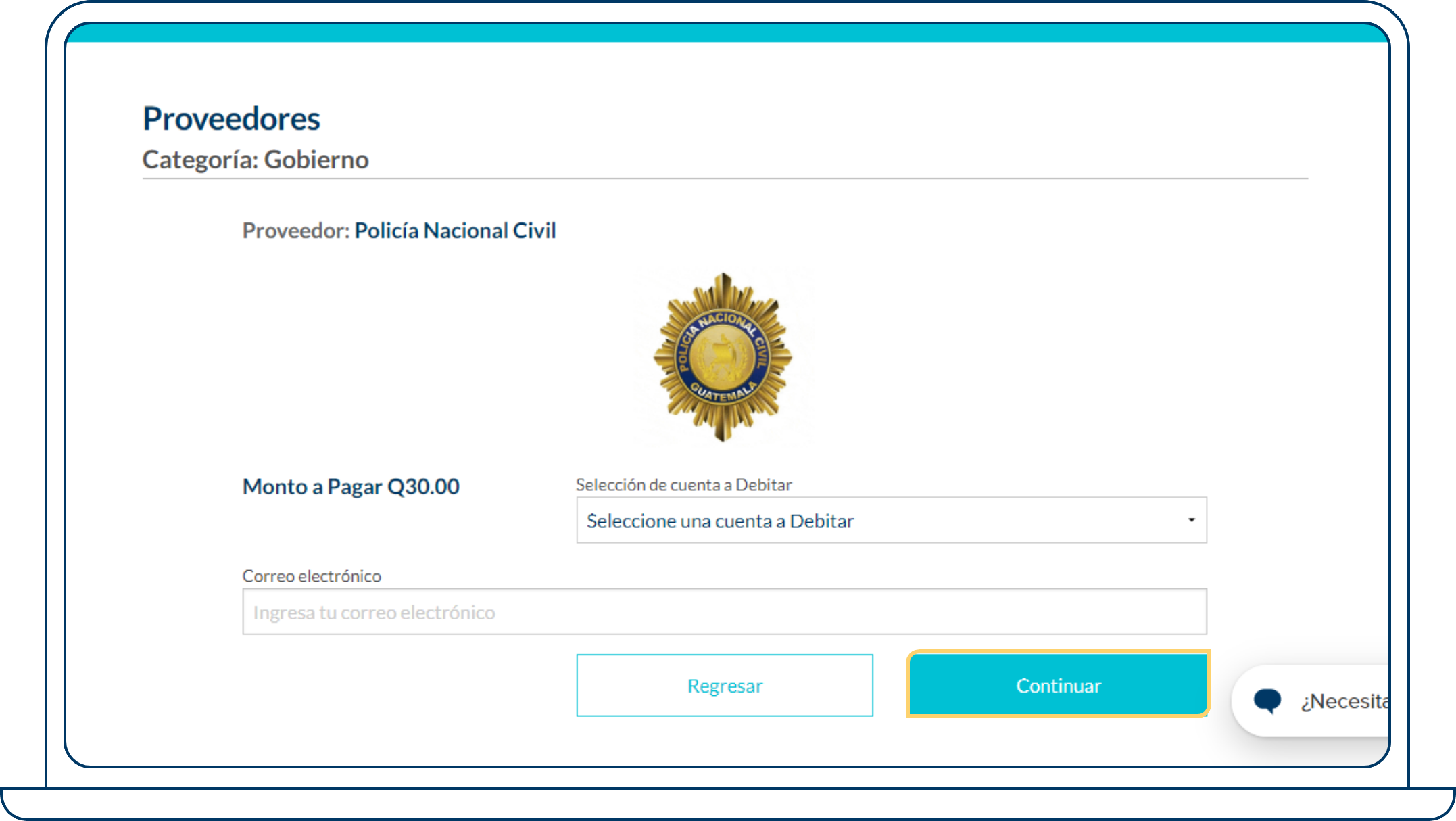Click the Correo electrónico label

[x=312, y=576]
